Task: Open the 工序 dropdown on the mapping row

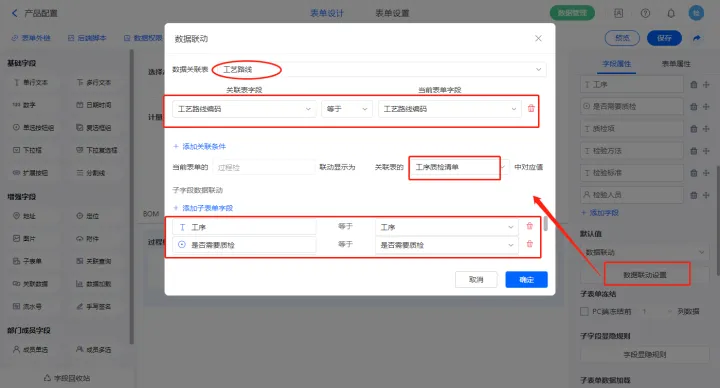Action: point(447,227)
